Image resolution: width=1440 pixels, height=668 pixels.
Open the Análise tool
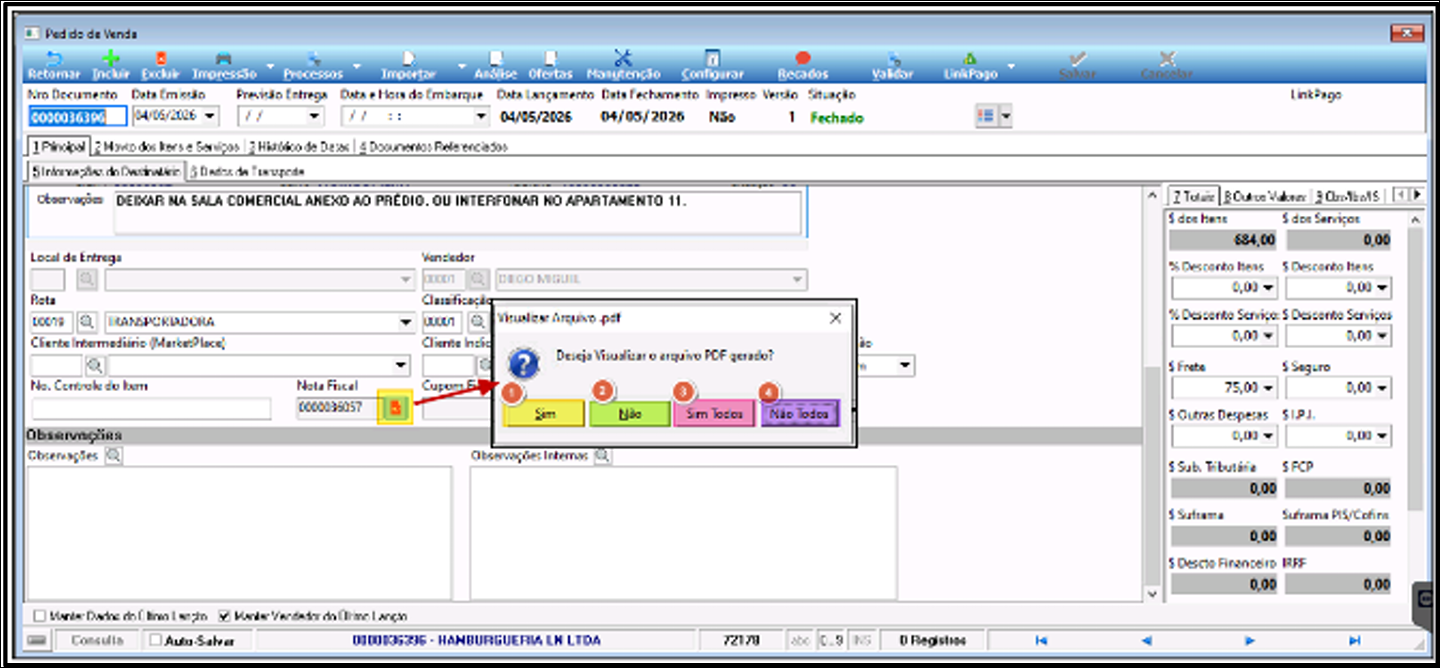pos(495,66)
